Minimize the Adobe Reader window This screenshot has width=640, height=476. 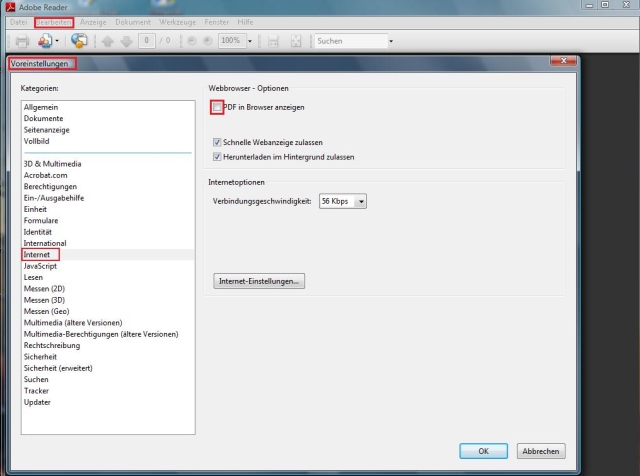[x=589, y=5]
